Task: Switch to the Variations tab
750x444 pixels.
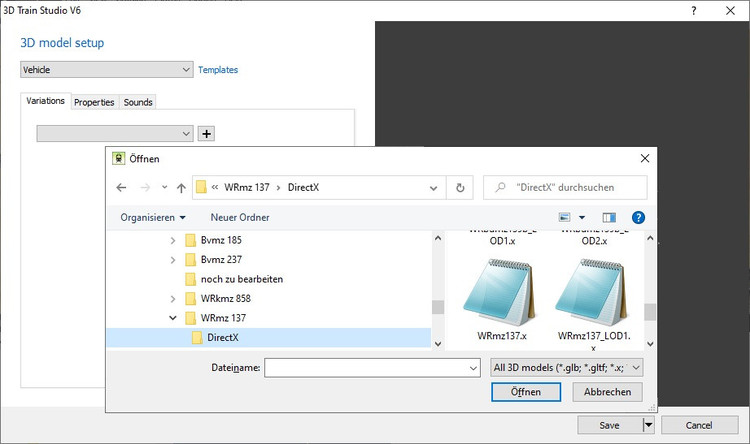Action: (x=45, y=101)
